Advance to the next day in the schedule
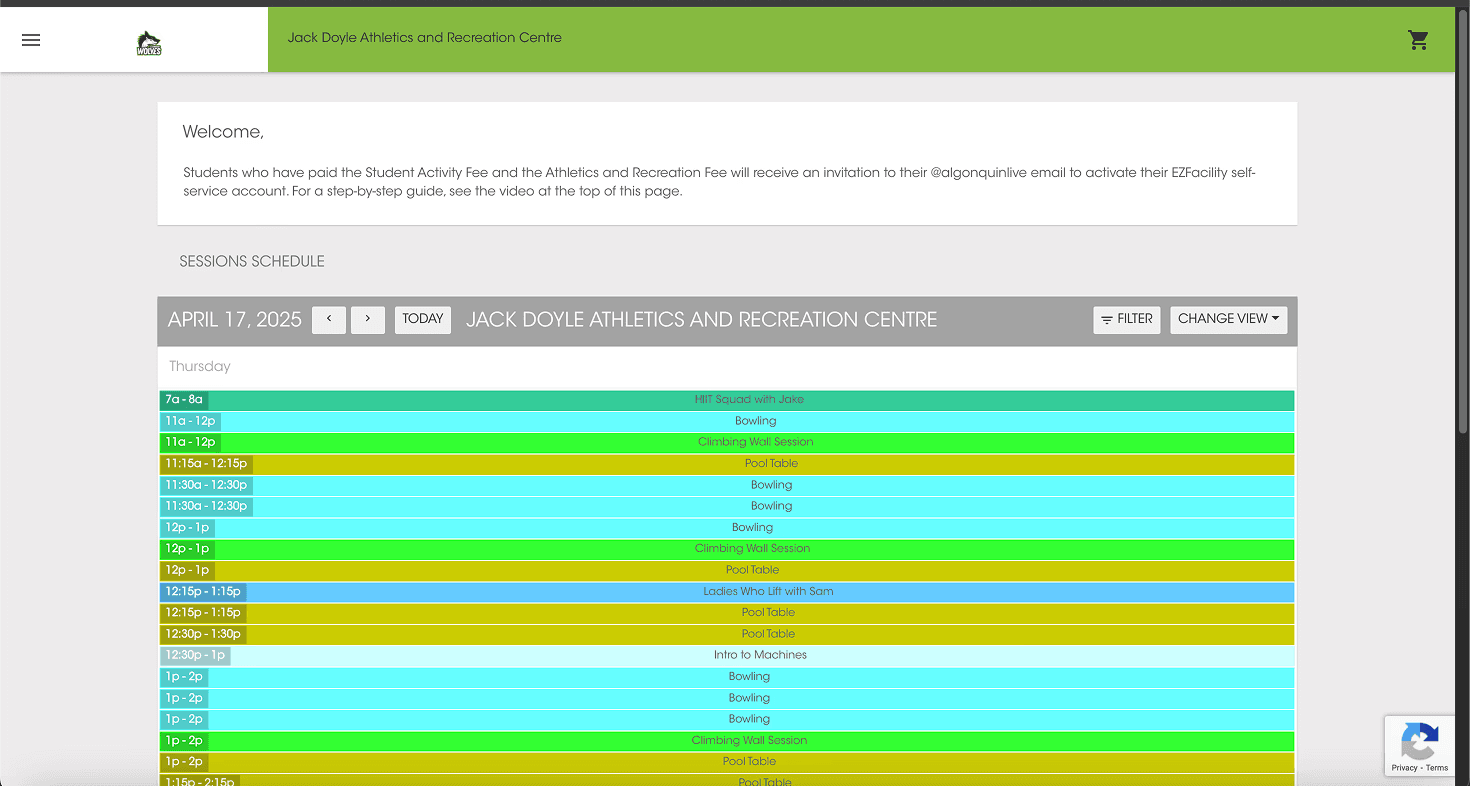This screenshot has height=786, width=1470. [x=368, y=319]
